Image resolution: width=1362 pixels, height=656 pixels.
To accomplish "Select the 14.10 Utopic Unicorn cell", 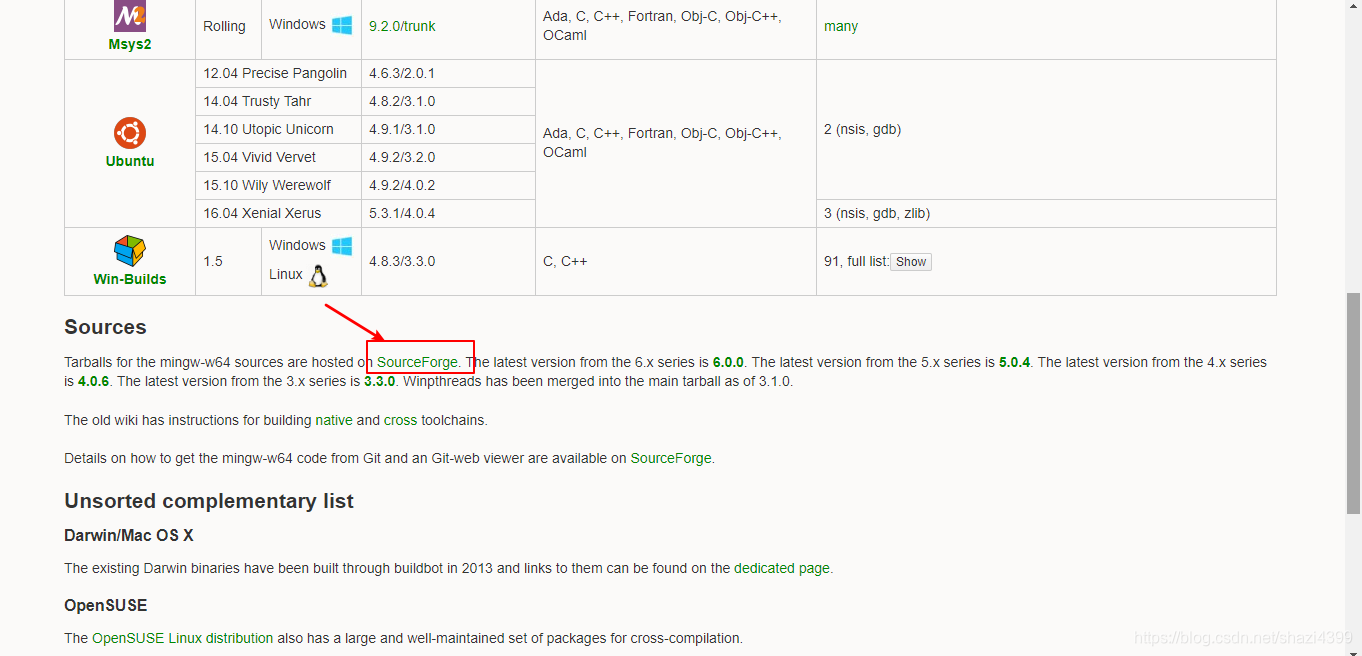I will [278, 129].
